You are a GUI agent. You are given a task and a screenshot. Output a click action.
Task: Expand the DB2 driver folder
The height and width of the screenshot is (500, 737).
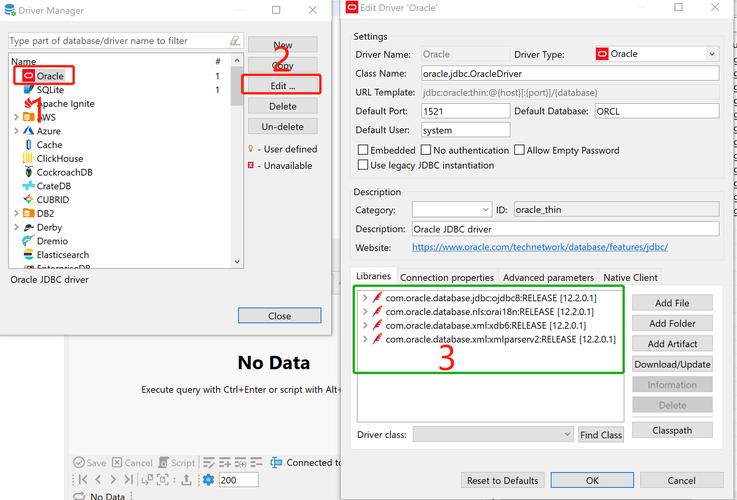pyautogui.click(x=16, y=214)
